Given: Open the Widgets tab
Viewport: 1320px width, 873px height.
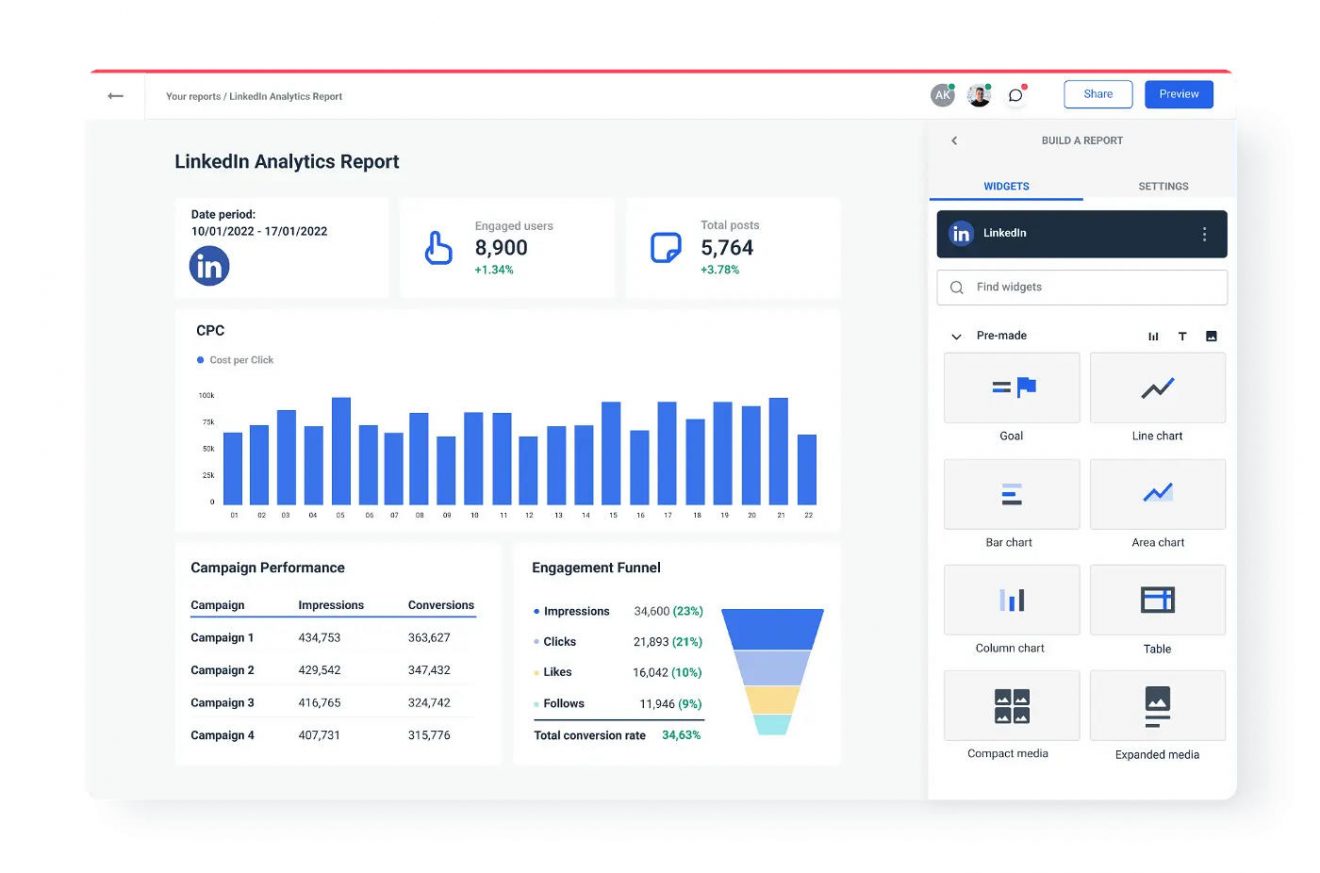Looking at the screenshot, I should (x=1005, y=186).
